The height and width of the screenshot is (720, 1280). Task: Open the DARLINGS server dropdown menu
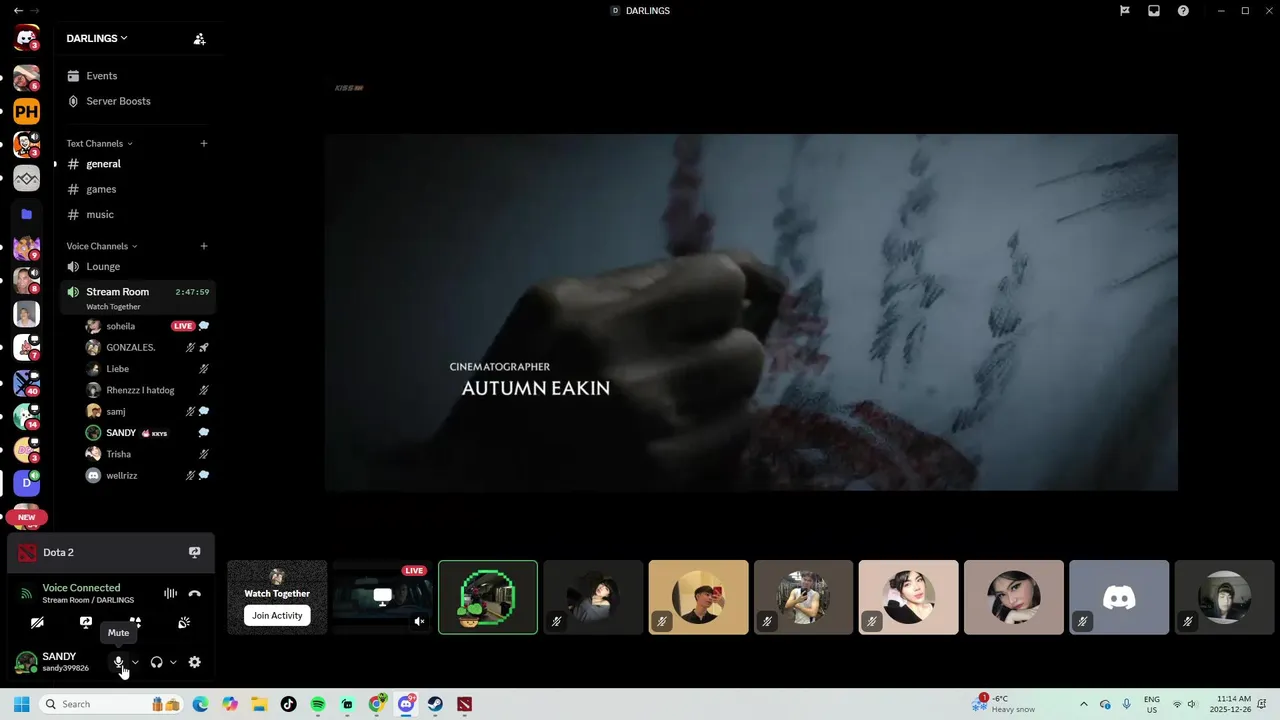coord(97,38)
